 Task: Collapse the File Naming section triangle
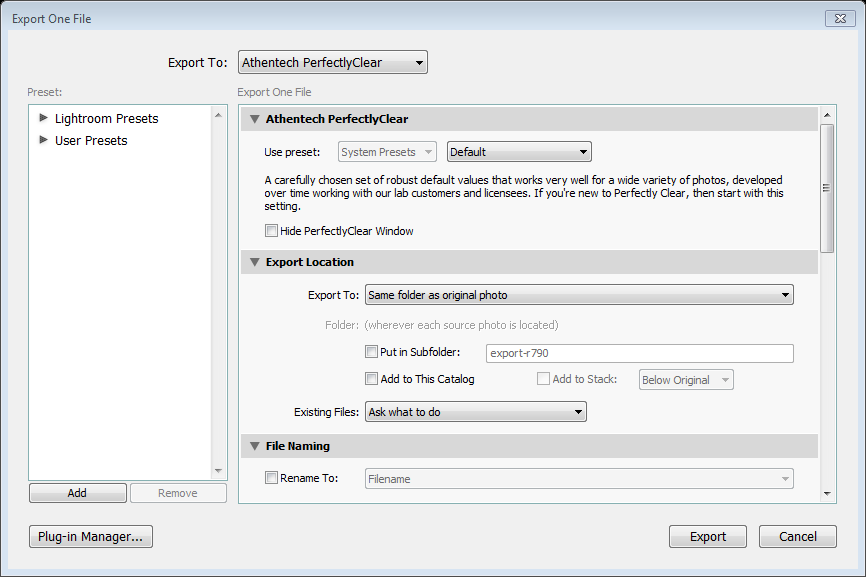[x=255, y=446]
